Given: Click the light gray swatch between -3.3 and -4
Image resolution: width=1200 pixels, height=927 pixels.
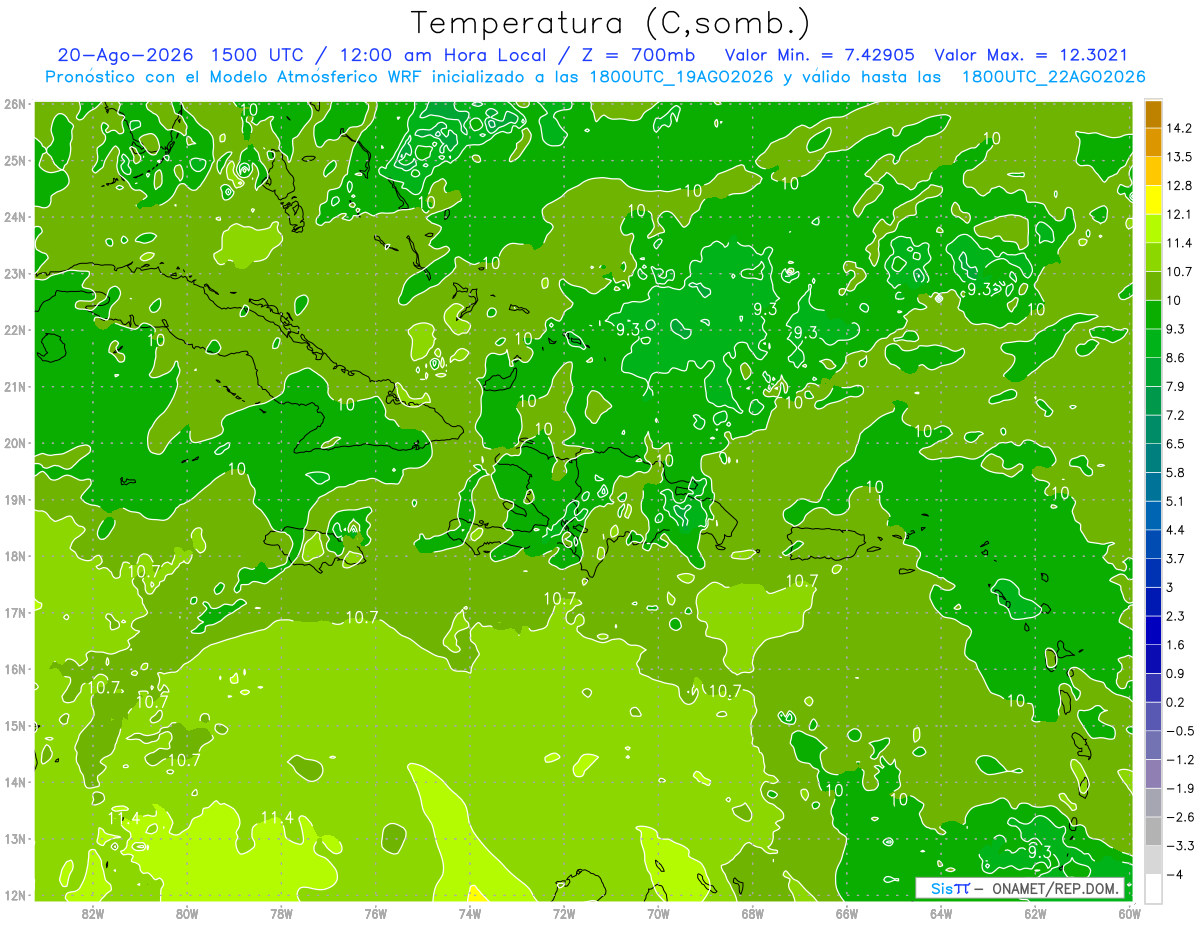Looking at the screenshot, I should tap(1153, 860).
